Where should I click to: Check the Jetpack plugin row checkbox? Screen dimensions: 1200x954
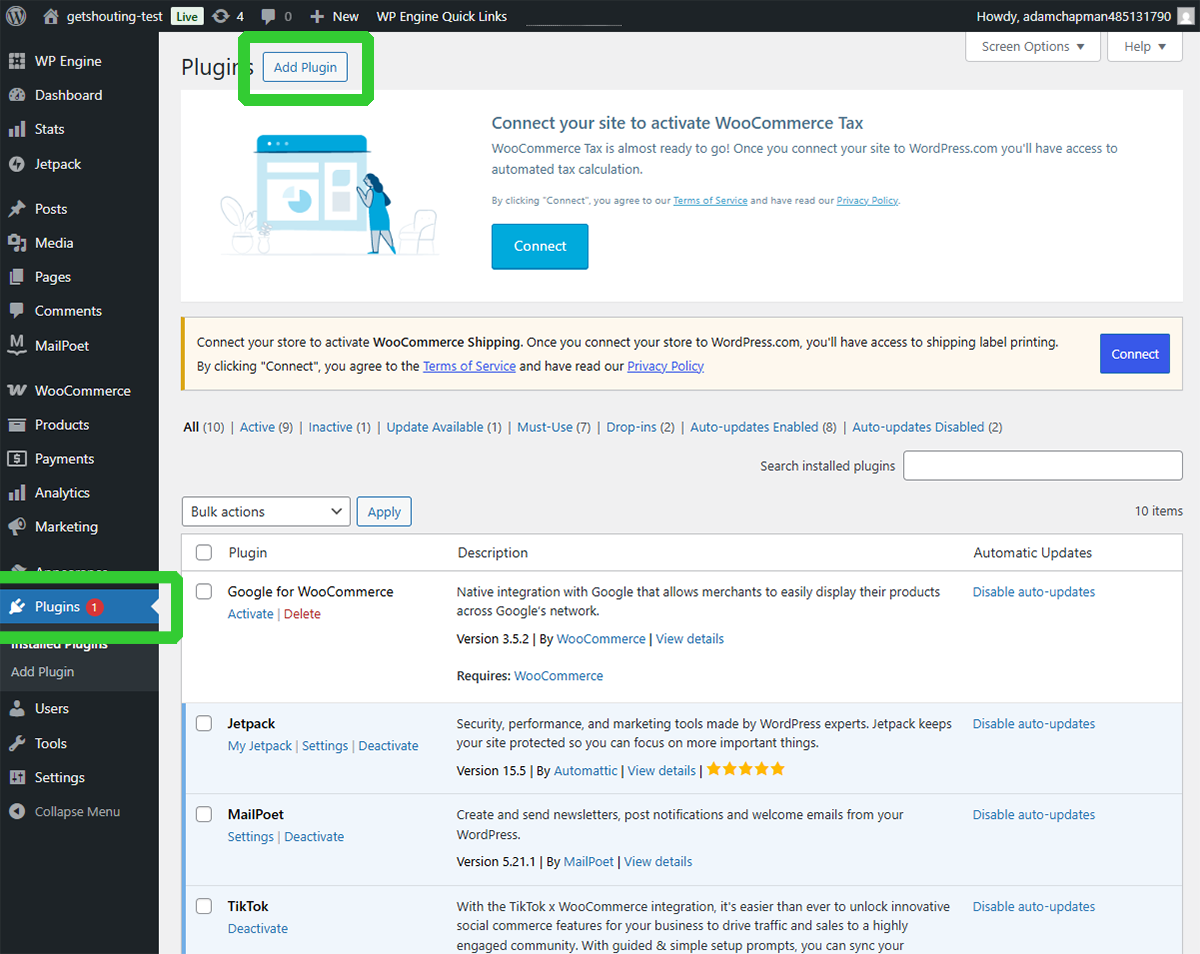pos(203,723)
